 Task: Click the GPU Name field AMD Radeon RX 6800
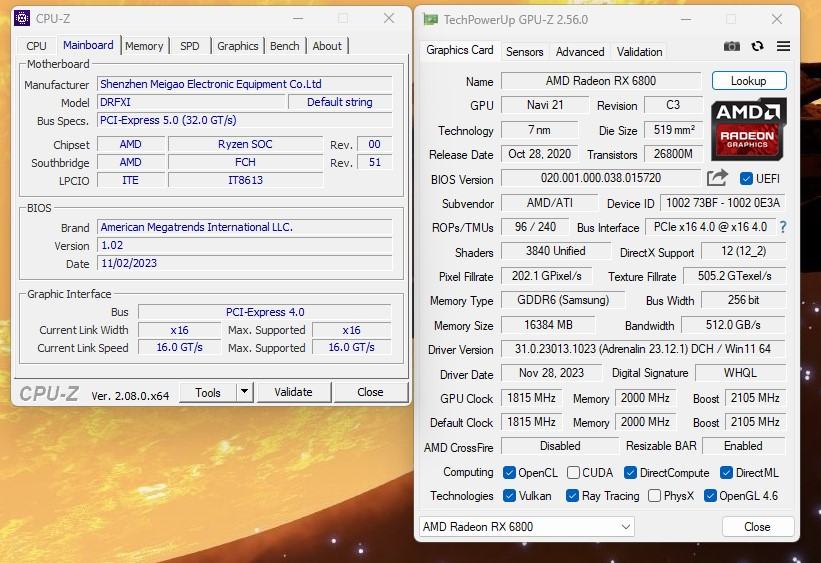[x=601, y=81]
